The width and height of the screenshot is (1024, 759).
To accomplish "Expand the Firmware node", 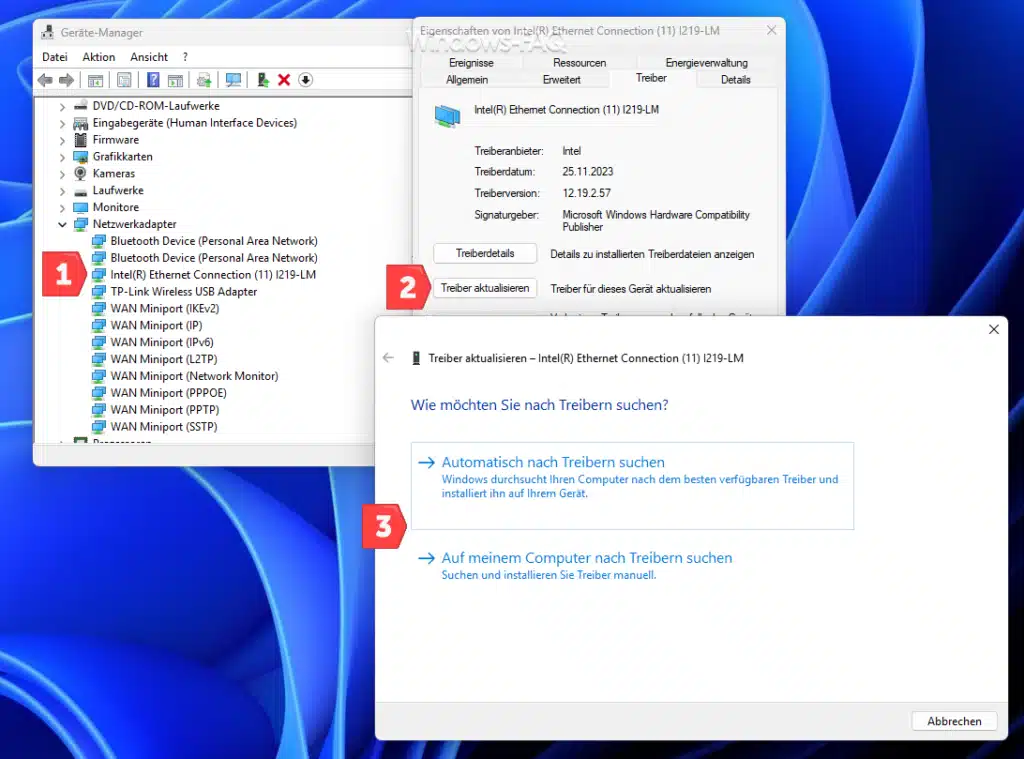I will pos(62,140).
